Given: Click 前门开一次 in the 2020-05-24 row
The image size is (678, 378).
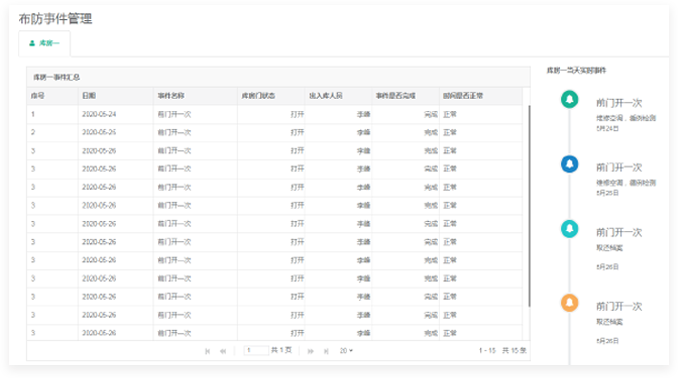Looking at the screenshot, I should click(x=174, y=115).
